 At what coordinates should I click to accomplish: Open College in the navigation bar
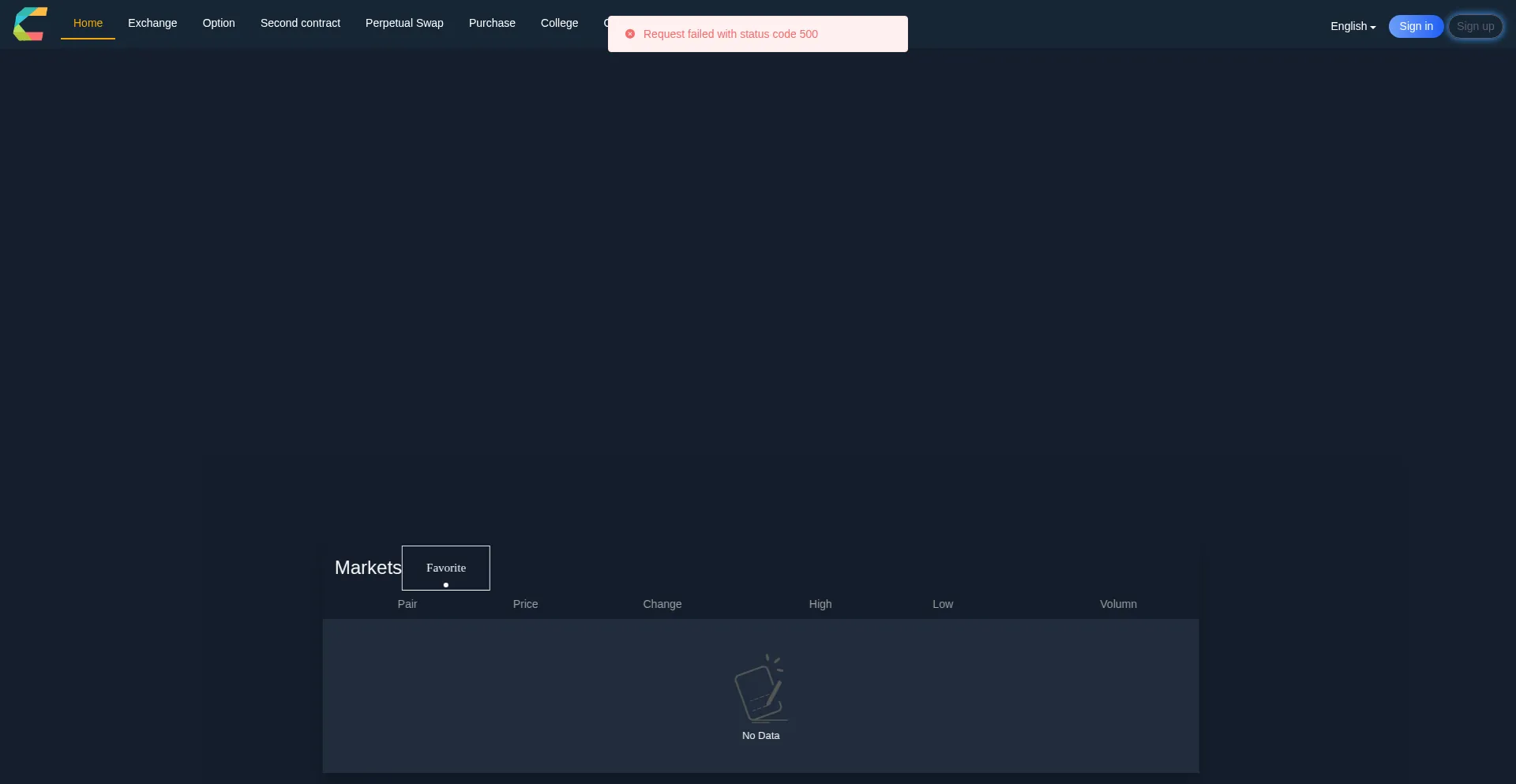[x=559, y=23]
